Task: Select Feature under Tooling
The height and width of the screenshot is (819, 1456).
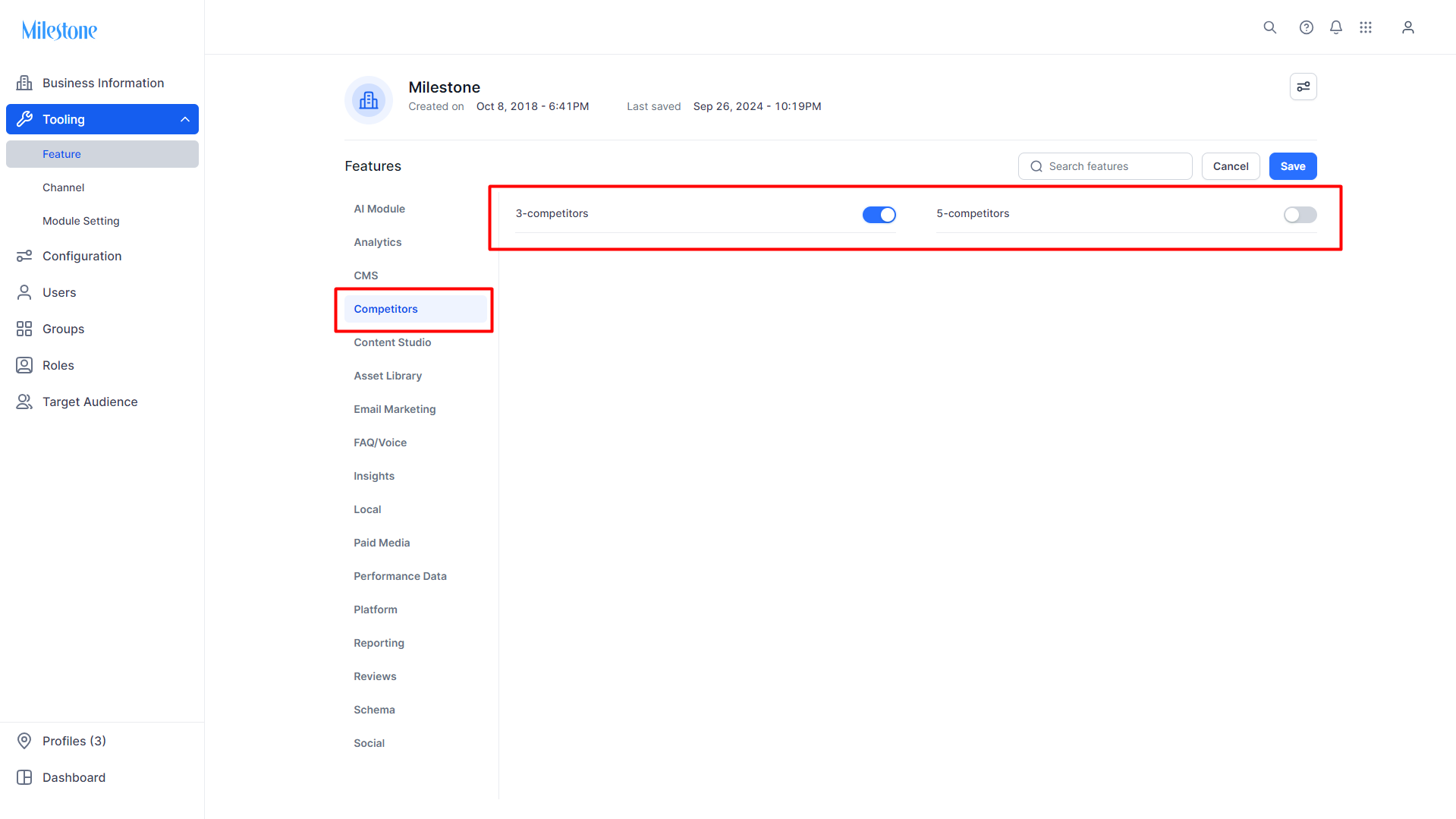Action: click(102, 154)
